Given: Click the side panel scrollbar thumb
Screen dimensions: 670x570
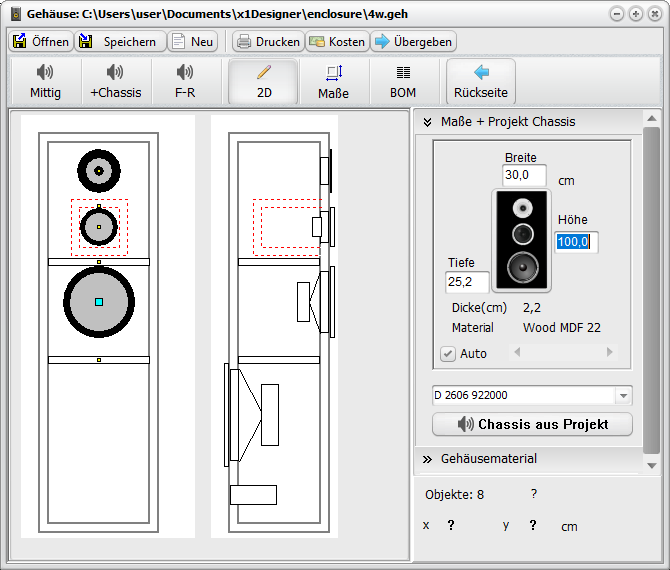Looking at the screenshot, I should 652,291.
